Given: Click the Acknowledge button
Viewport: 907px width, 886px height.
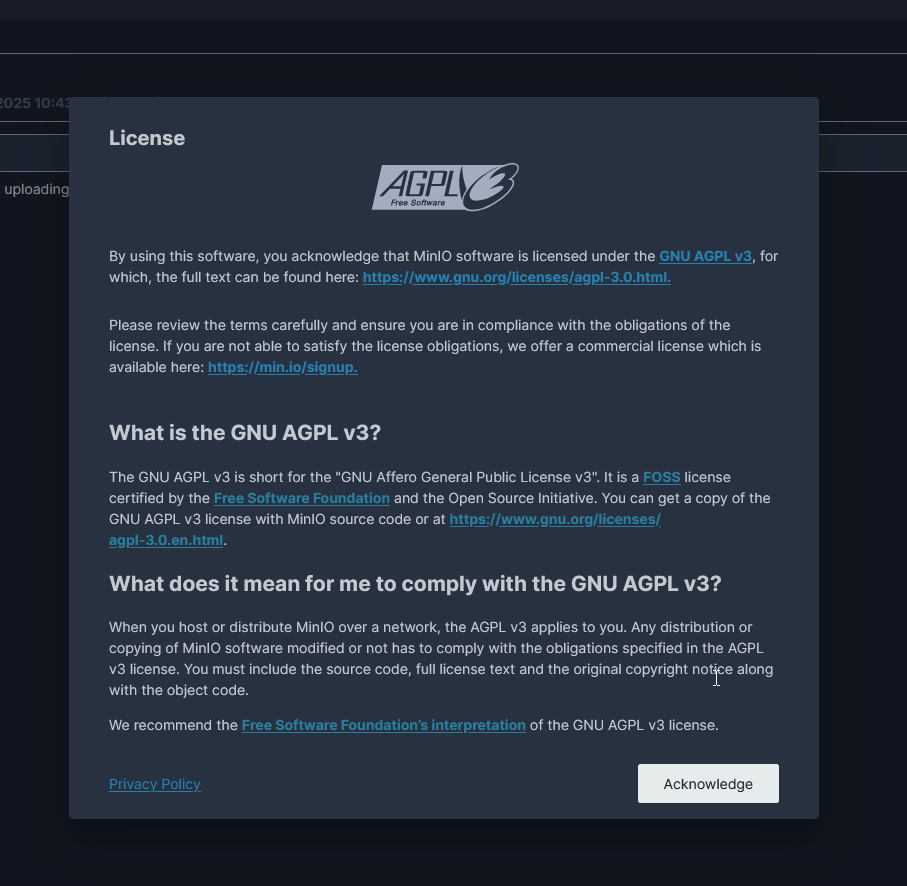Looking at the screenshot, I should tap(708, 783).
